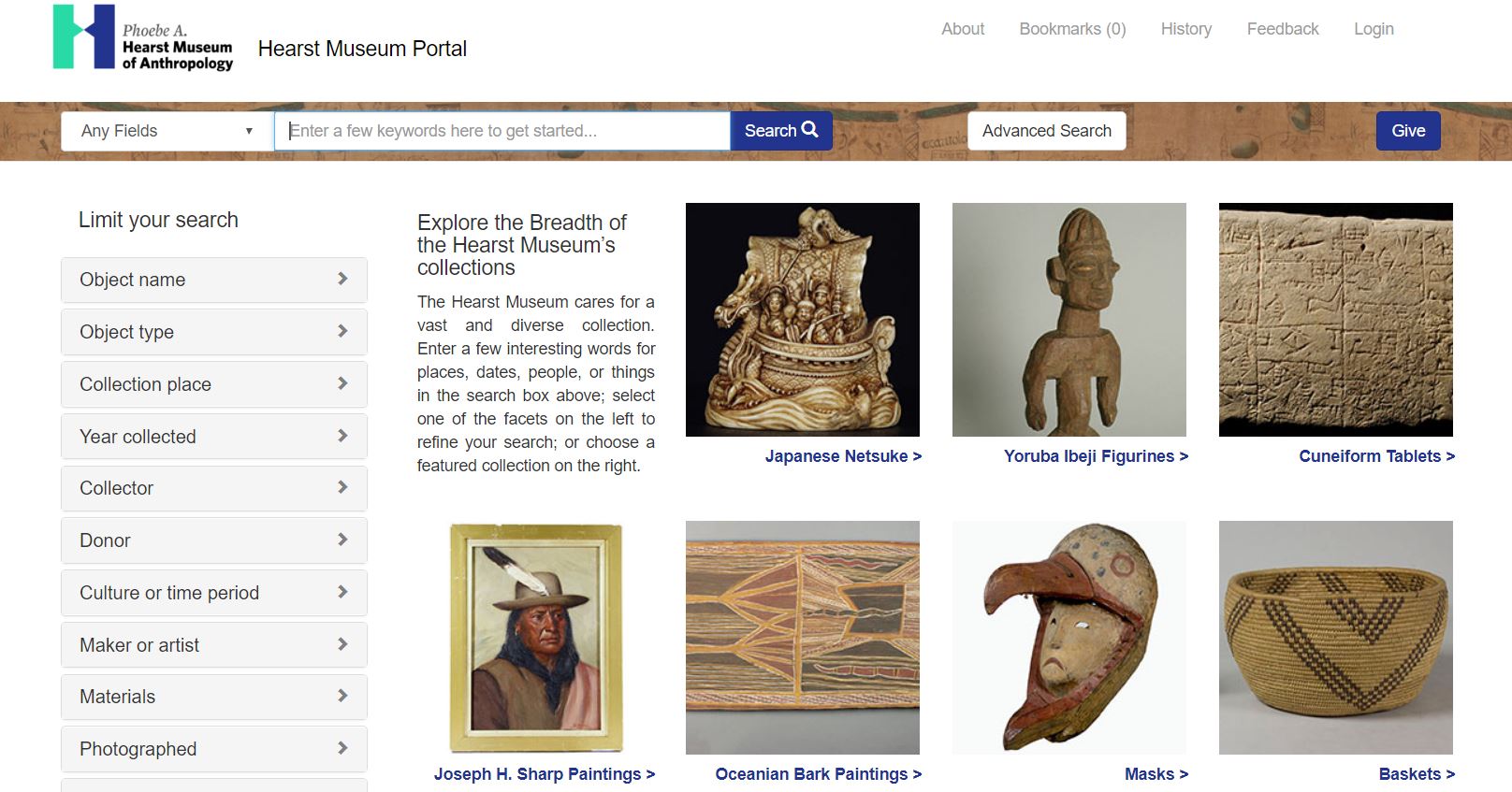
Task: Click the Give button
Action: tap(1408, 131)
